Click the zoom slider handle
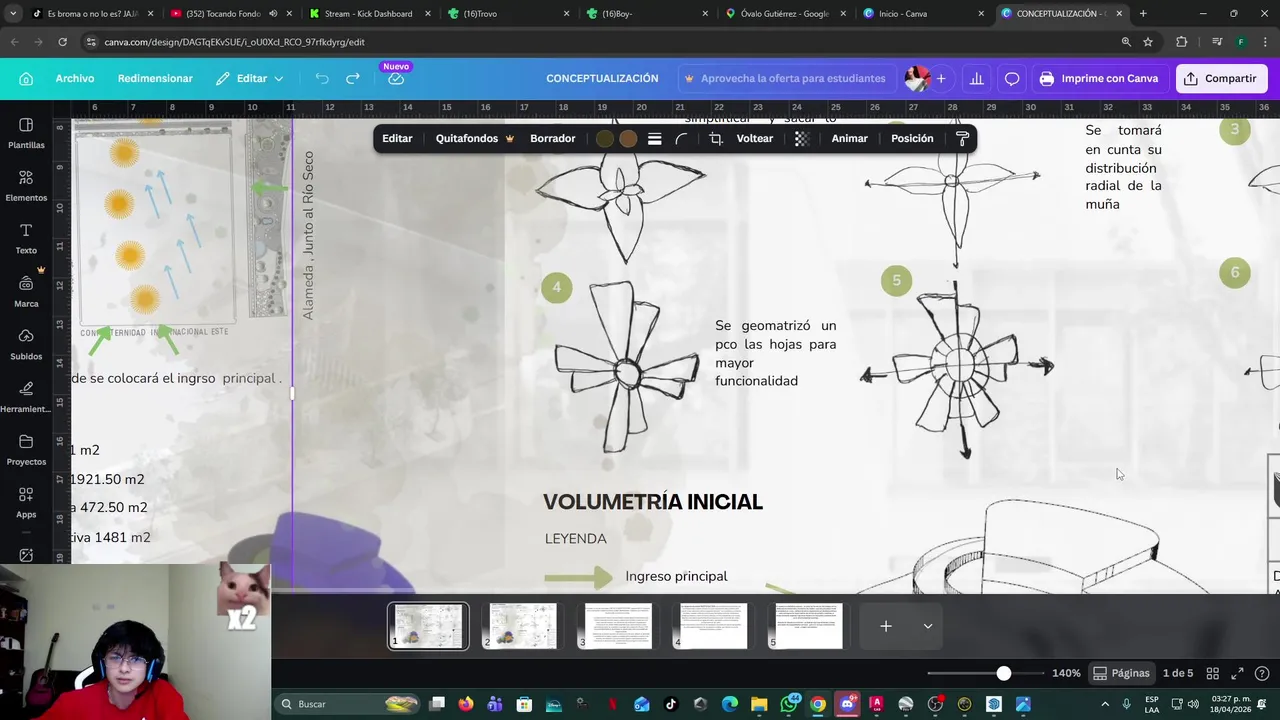The width and height of the screenshot is (1280, 720). click(1003, 673)
